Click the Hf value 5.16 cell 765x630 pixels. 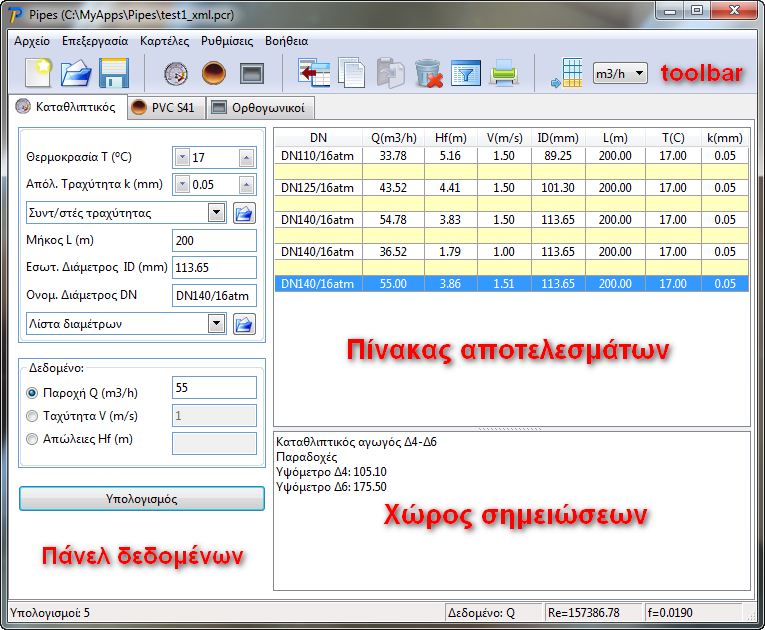click(450, 156)
